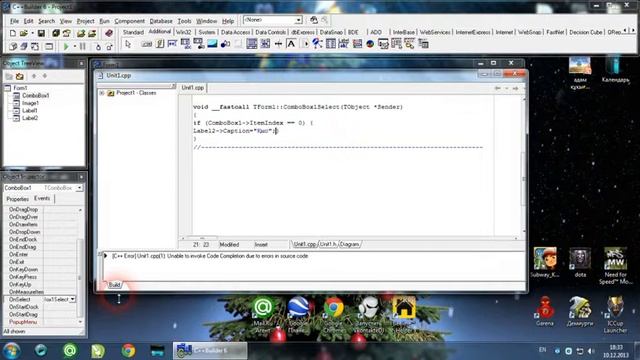This screenshot has height=360, width=640.
Task: Pick the StaticText 'A' component icon
Action: (x=291, y=44)
